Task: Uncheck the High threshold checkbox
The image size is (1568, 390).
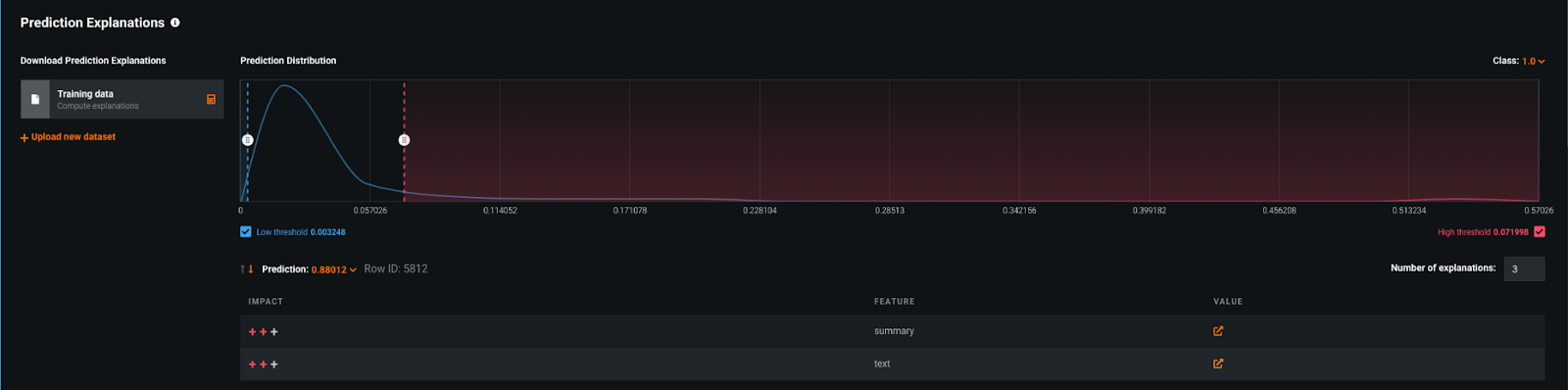Action: (x=1540, y=232)
